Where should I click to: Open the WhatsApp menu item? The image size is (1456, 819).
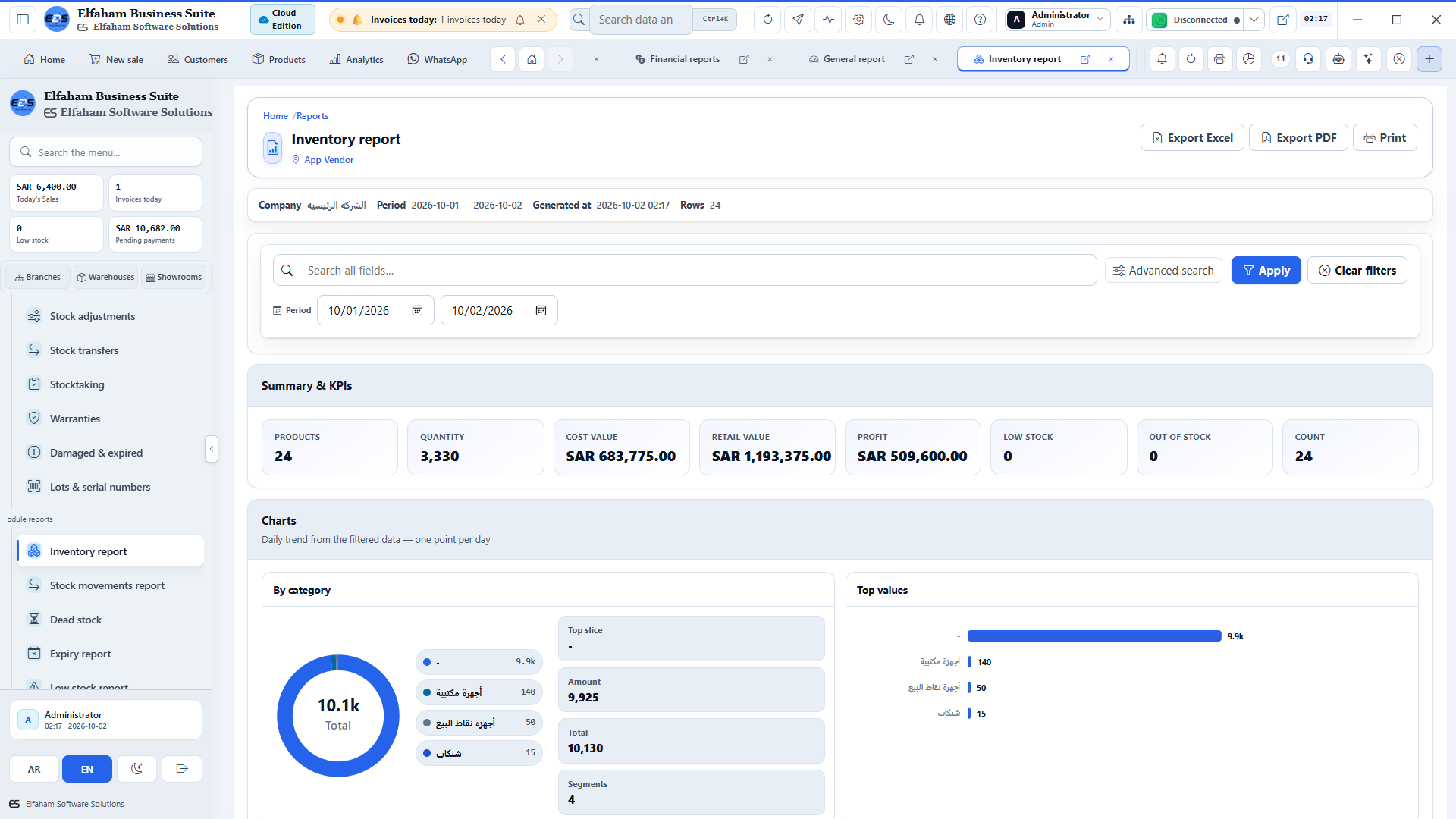tap(438, 59)
